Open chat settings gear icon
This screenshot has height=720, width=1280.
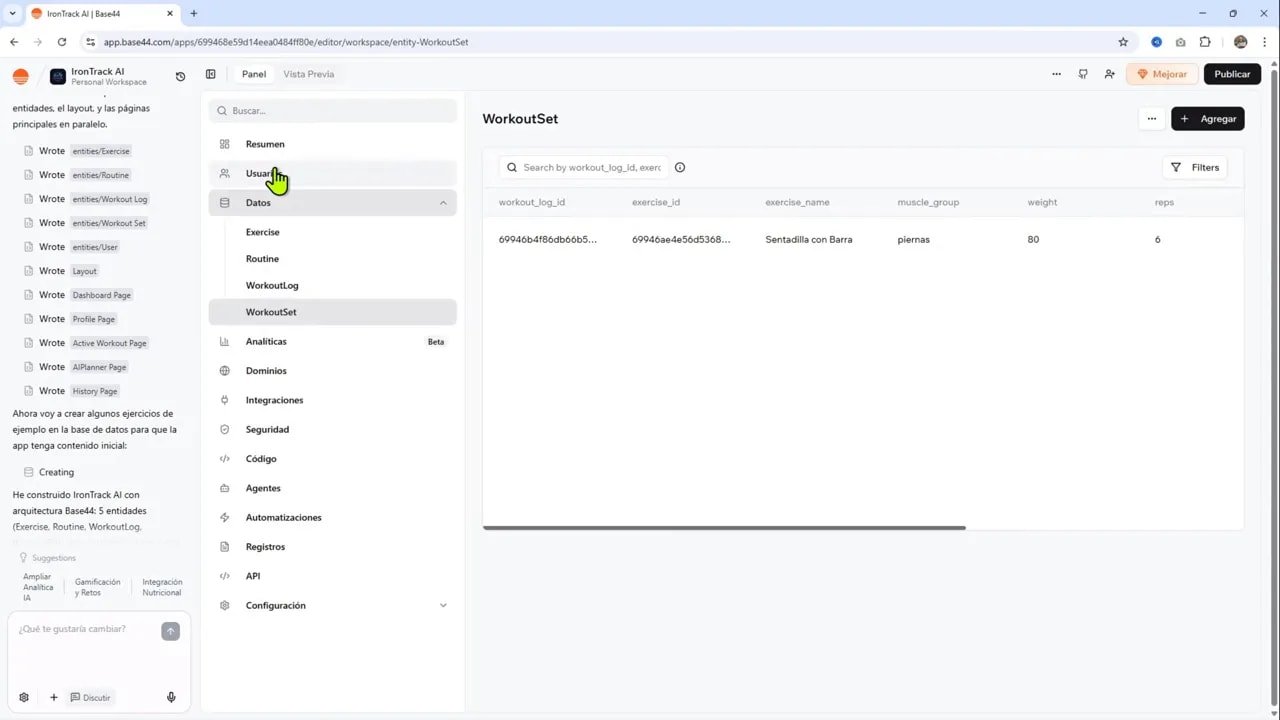[24, 697]
